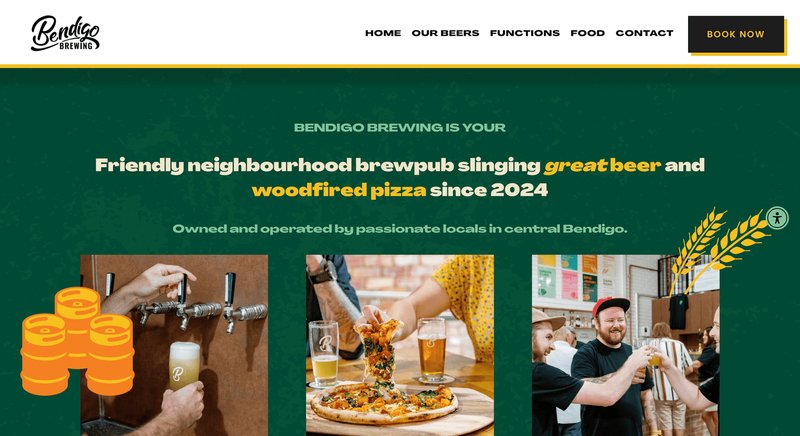Click the orange beer kegs illustration
Viewport: 800px width, 436px height.
point(77,341)
